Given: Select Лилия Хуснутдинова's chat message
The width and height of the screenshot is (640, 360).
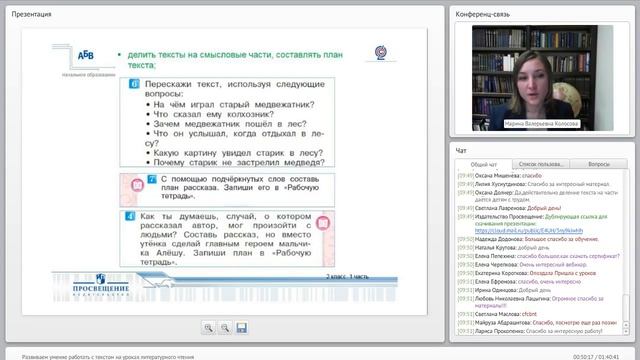Looking at the screenshot, I should 533,184.
